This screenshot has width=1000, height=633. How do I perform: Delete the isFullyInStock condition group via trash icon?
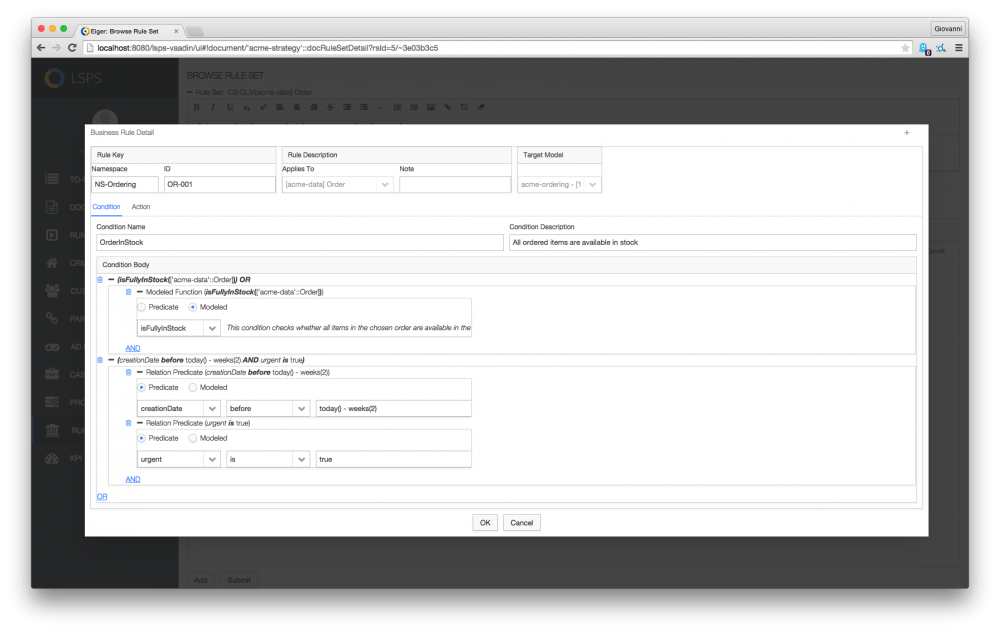click(x=99, y=279)
